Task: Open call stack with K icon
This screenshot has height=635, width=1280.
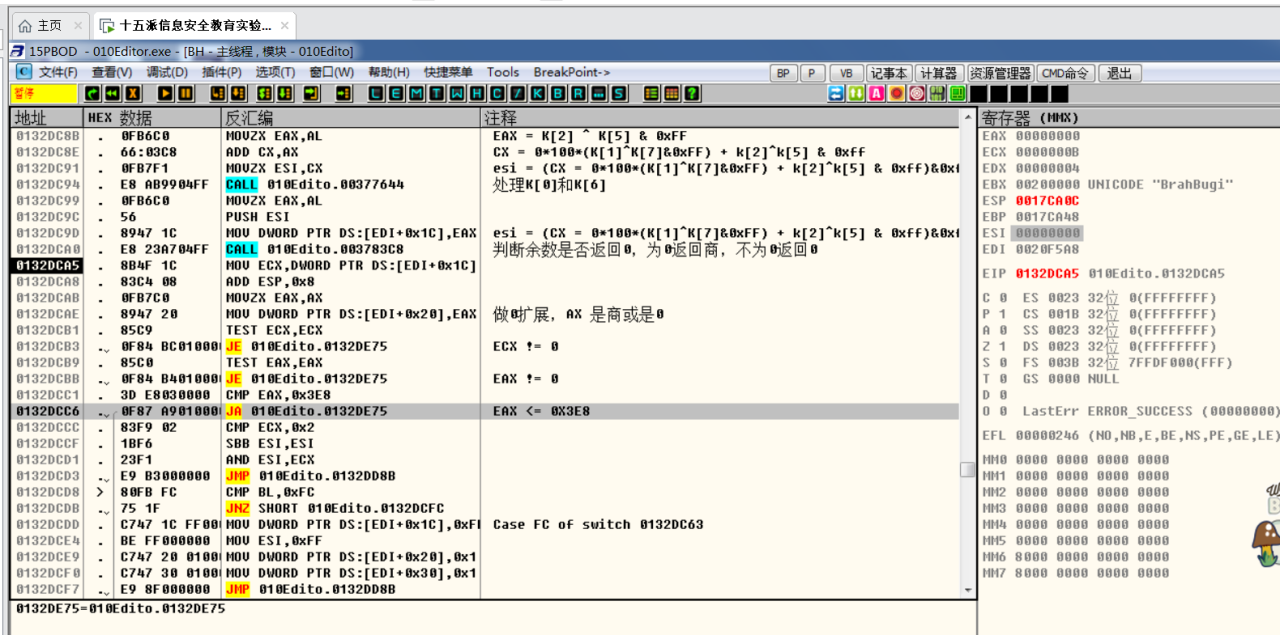Action: [538, 93]
